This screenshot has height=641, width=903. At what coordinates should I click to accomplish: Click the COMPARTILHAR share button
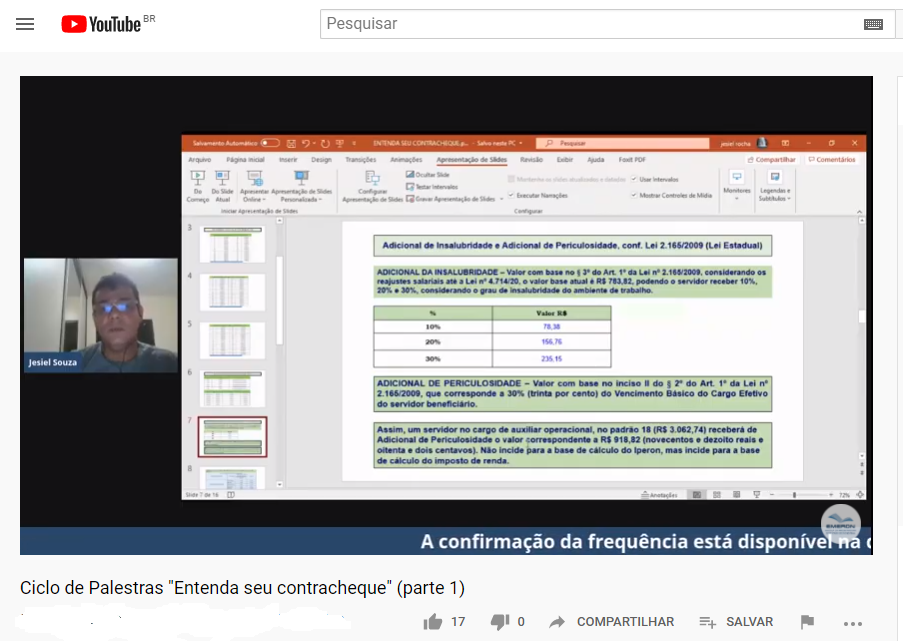coord(612,622)
